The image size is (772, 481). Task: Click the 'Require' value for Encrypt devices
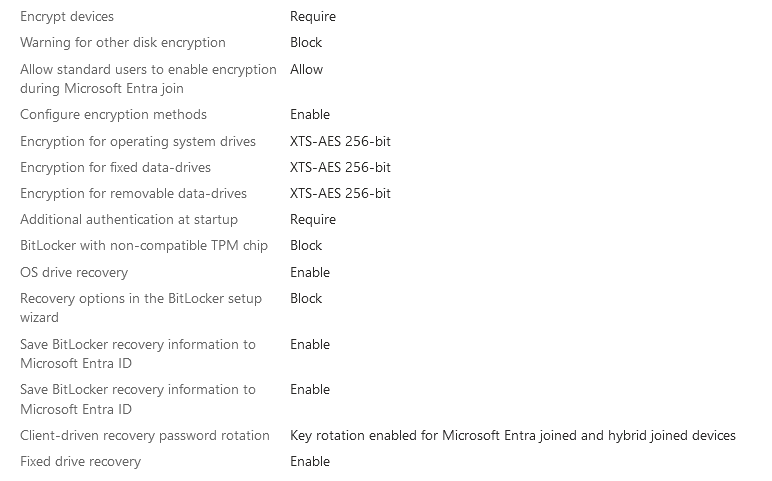(313, 16)
